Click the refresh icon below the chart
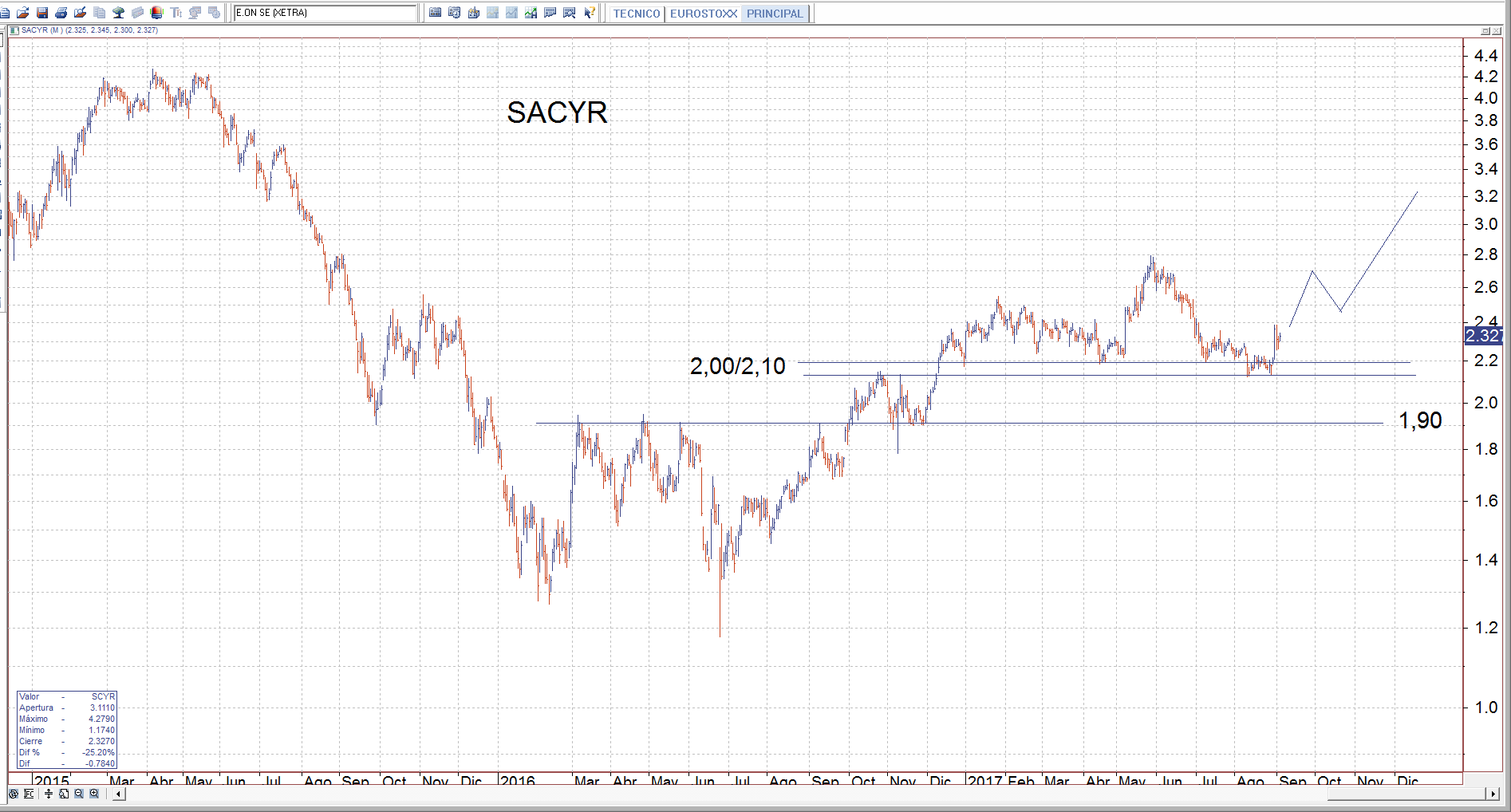 coord(14,794)
